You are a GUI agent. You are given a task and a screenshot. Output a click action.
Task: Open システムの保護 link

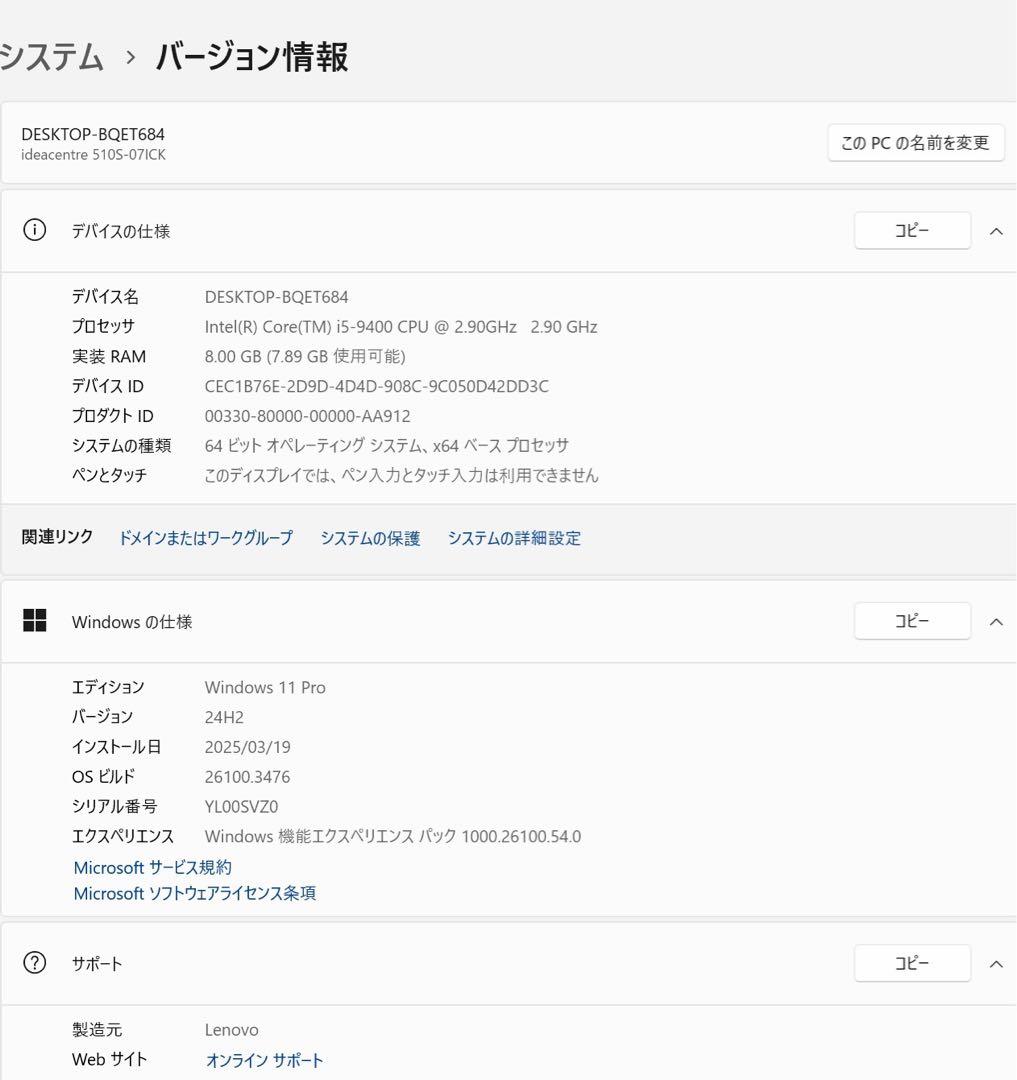coord(371,538)
